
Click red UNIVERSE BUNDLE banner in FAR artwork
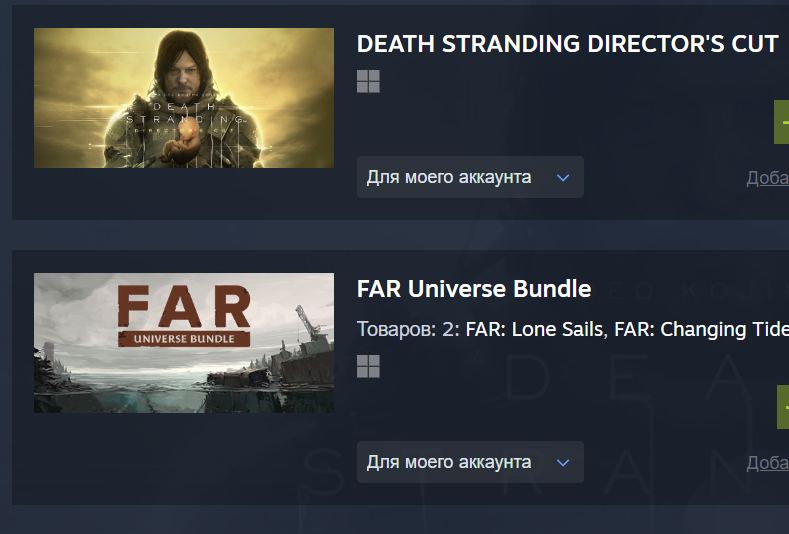184,339
